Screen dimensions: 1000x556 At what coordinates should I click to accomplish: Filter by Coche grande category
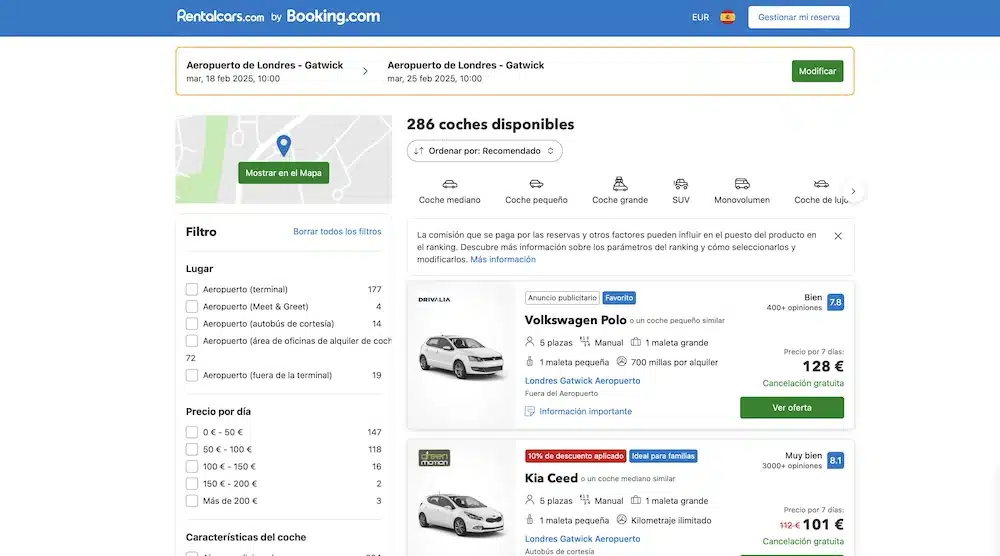click(620, 191)
